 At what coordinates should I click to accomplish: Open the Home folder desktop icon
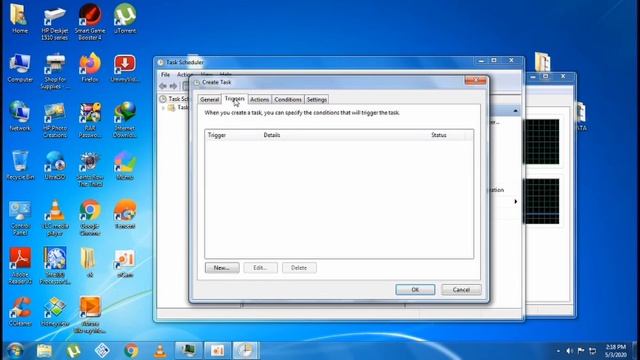coord(19,19)
